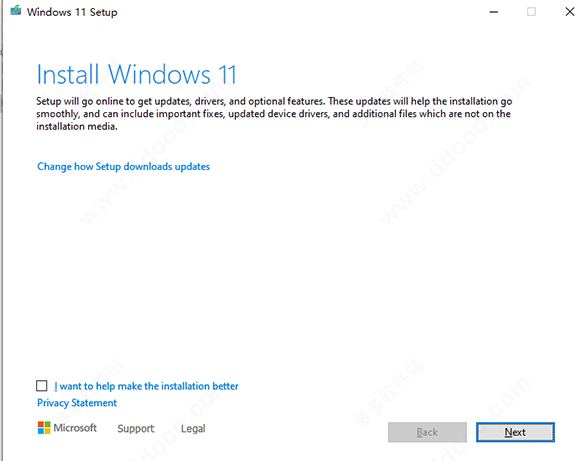Close the Windows 11 Setup window
The image size is (584, 461).
(569, 12)
